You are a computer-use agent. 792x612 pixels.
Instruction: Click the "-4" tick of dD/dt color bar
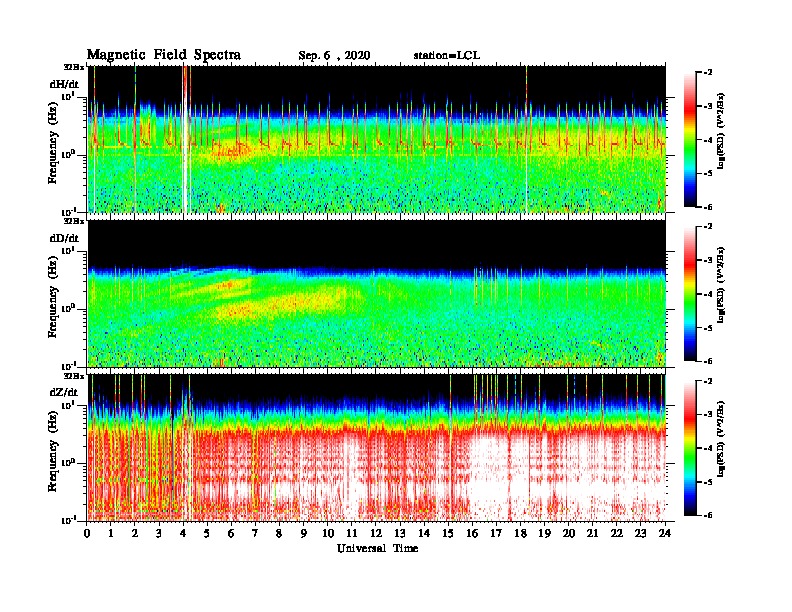coord(708,294)
